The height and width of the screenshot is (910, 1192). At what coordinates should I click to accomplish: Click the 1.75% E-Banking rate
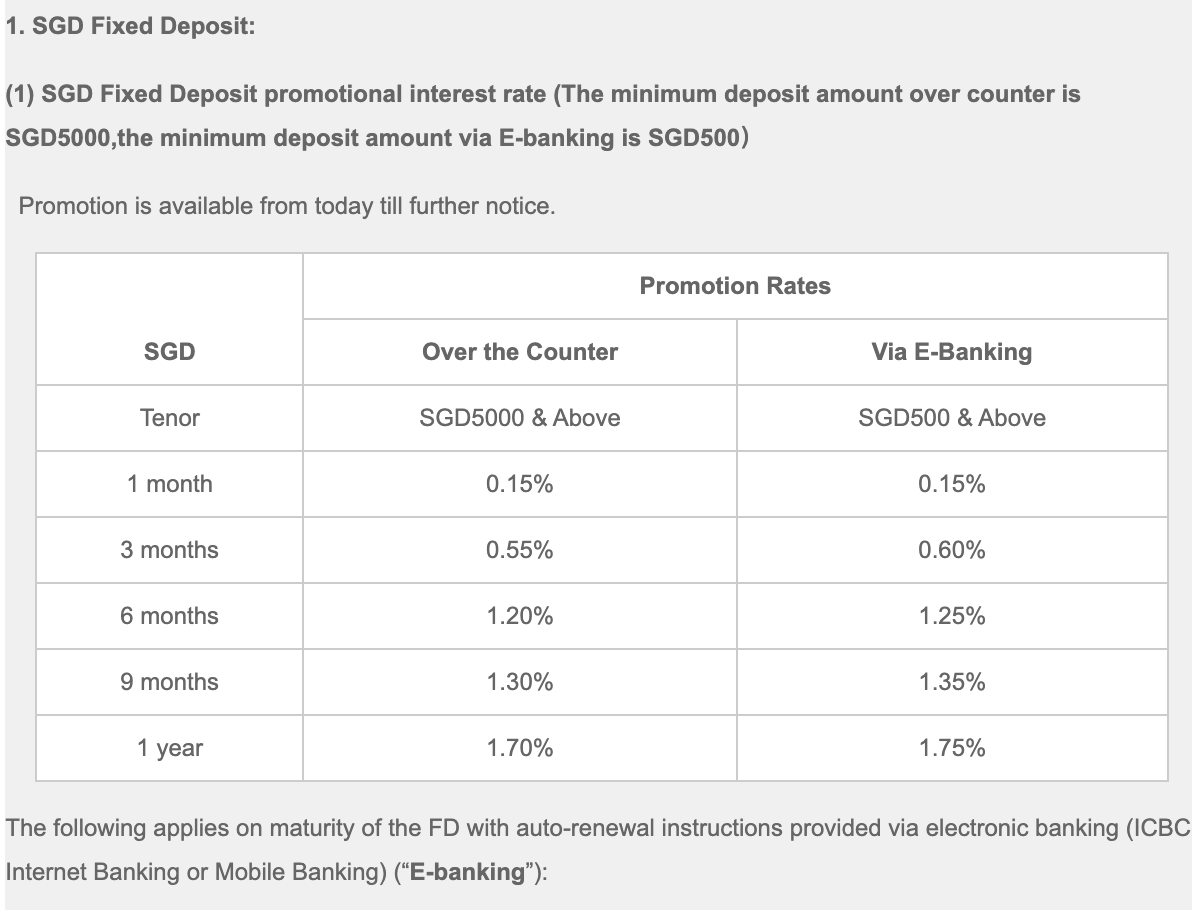click(952, 748)
